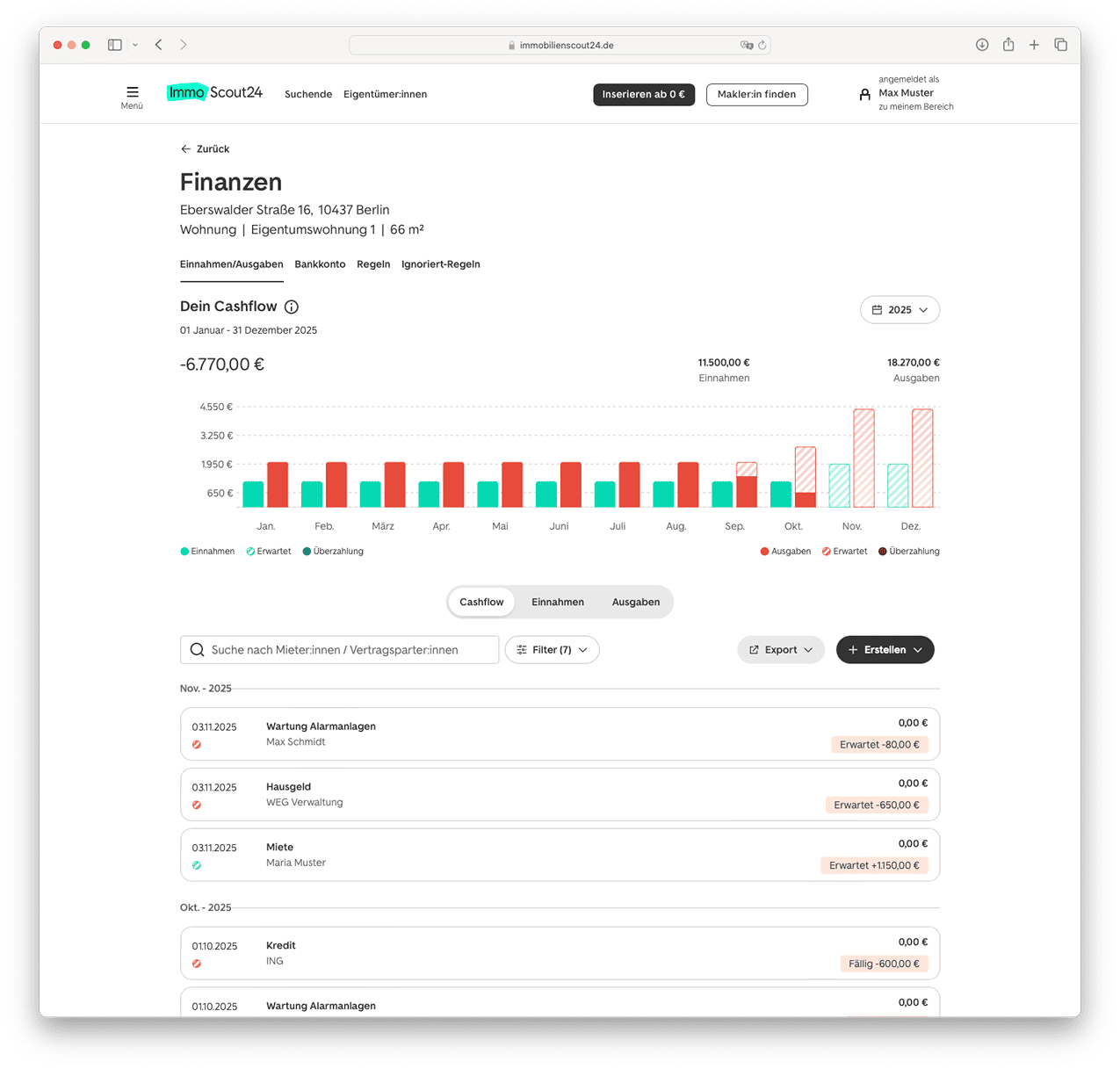The image size is (1120, 1069).
Task: Switch view toggle to Einnahmen
Action: point(557,602)
